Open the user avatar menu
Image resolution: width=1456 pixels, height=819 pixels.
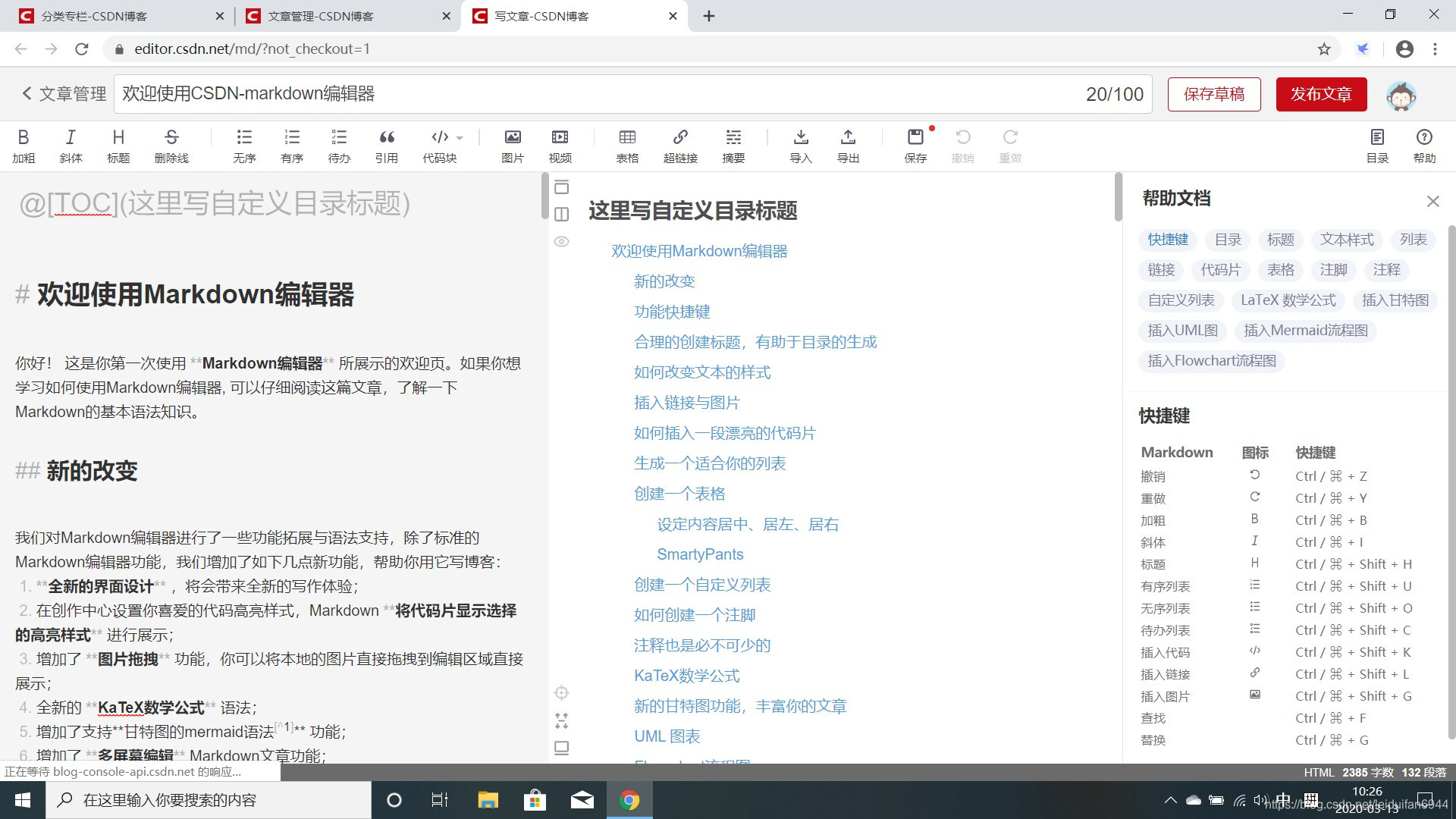pyautogui.click(x=1401, y=96)
